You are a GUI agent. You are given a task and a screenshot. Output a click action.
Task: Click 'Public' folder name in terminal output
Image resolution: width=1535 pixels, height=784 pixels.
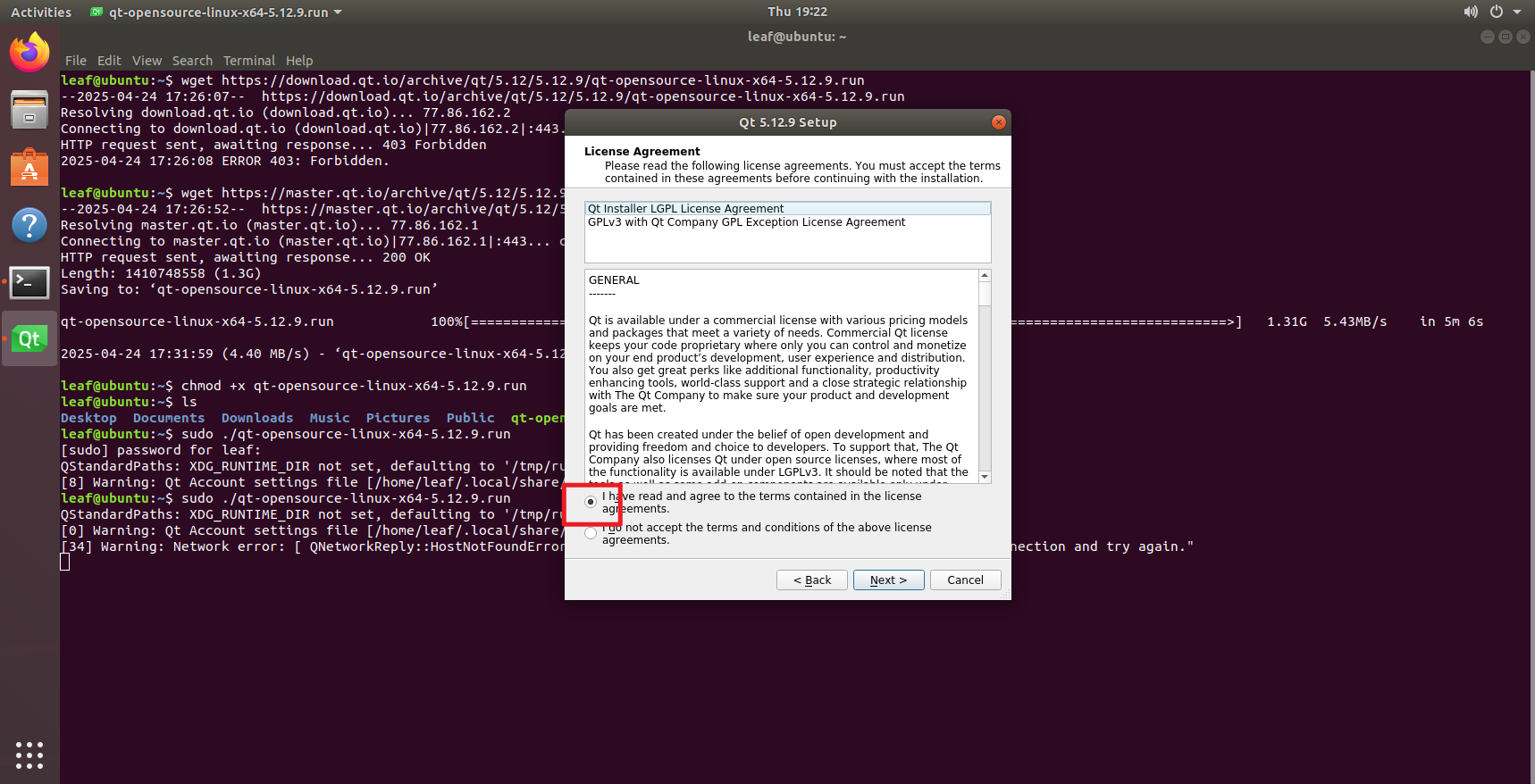click(x=470, y=418)
